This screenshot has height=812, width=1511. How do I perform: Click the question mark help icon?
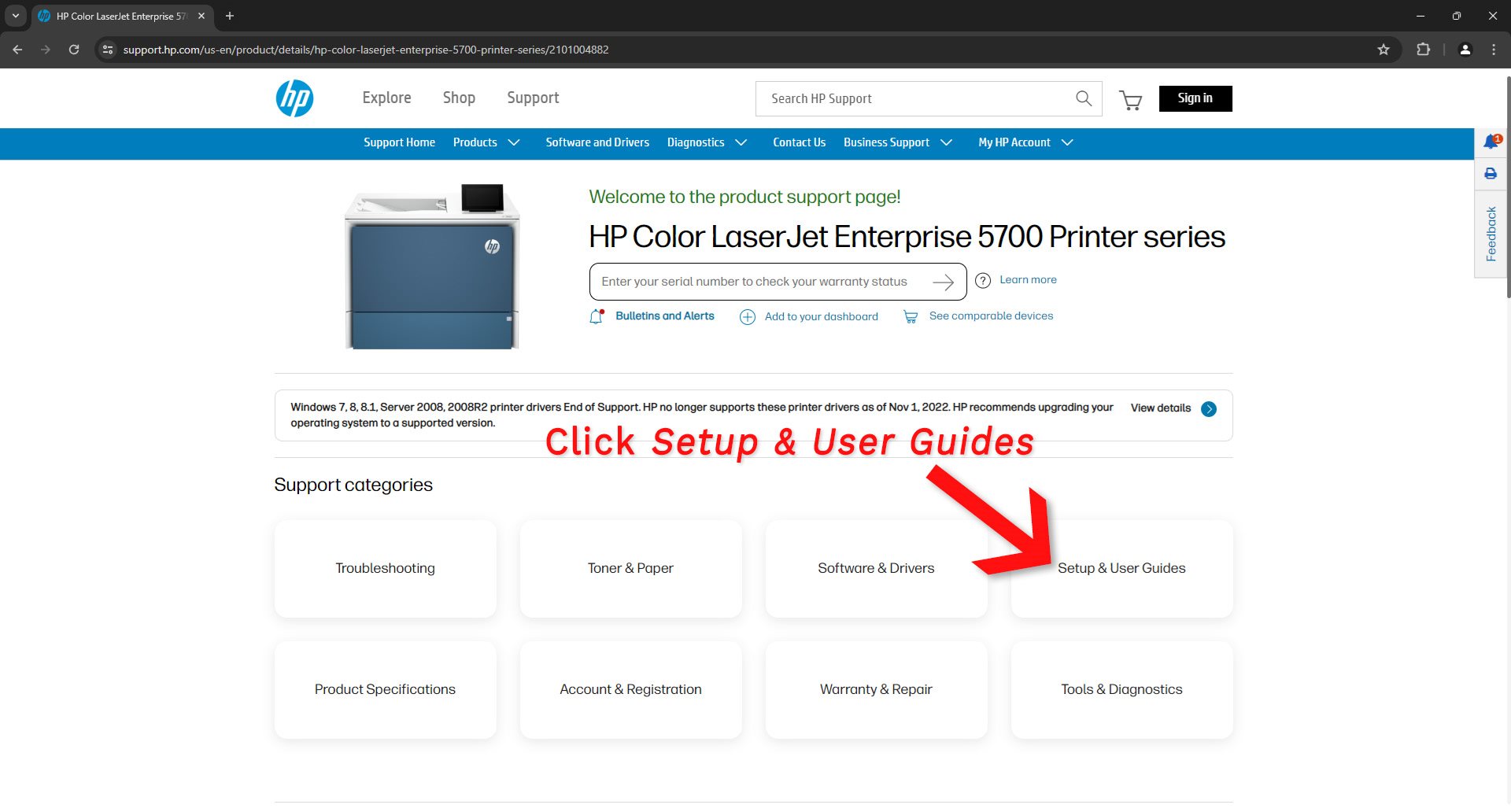(x=983, y=281)
